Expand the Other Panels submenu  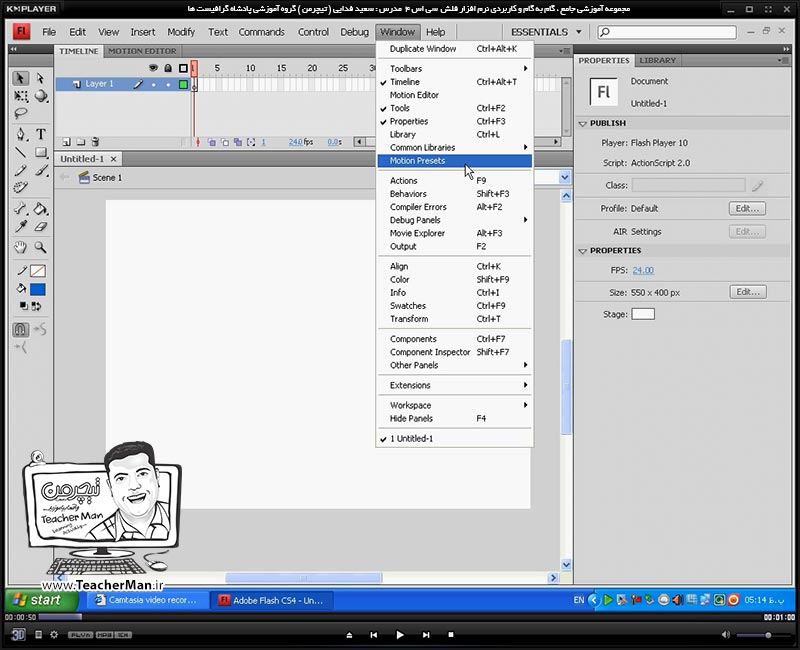(454, 365)
